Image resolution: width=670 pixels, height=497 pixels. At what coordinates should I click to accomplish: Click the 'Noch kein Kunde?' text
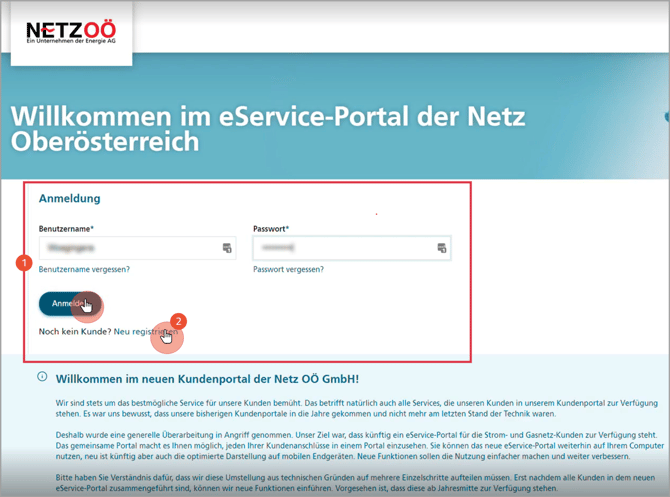[x=74, y=331]
